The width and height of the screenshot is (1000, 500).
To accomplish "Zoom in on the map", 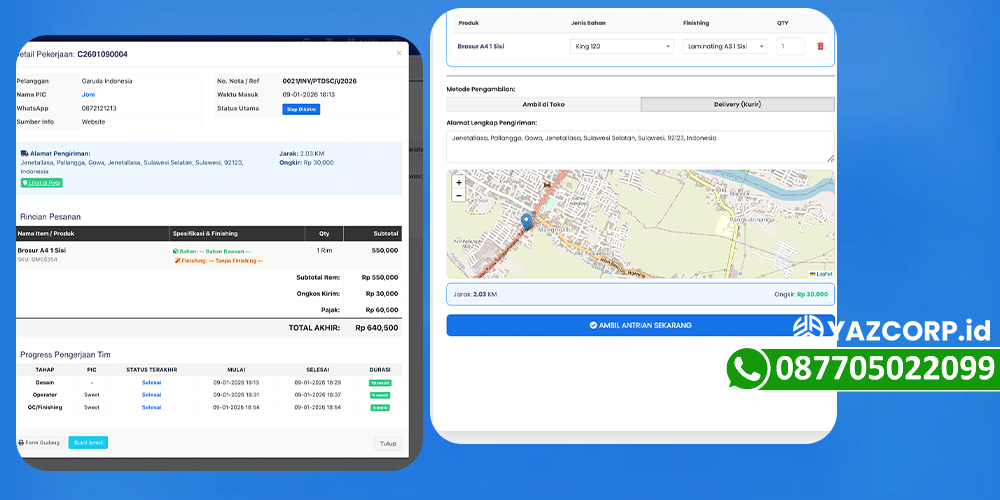I will click(459, 183).
